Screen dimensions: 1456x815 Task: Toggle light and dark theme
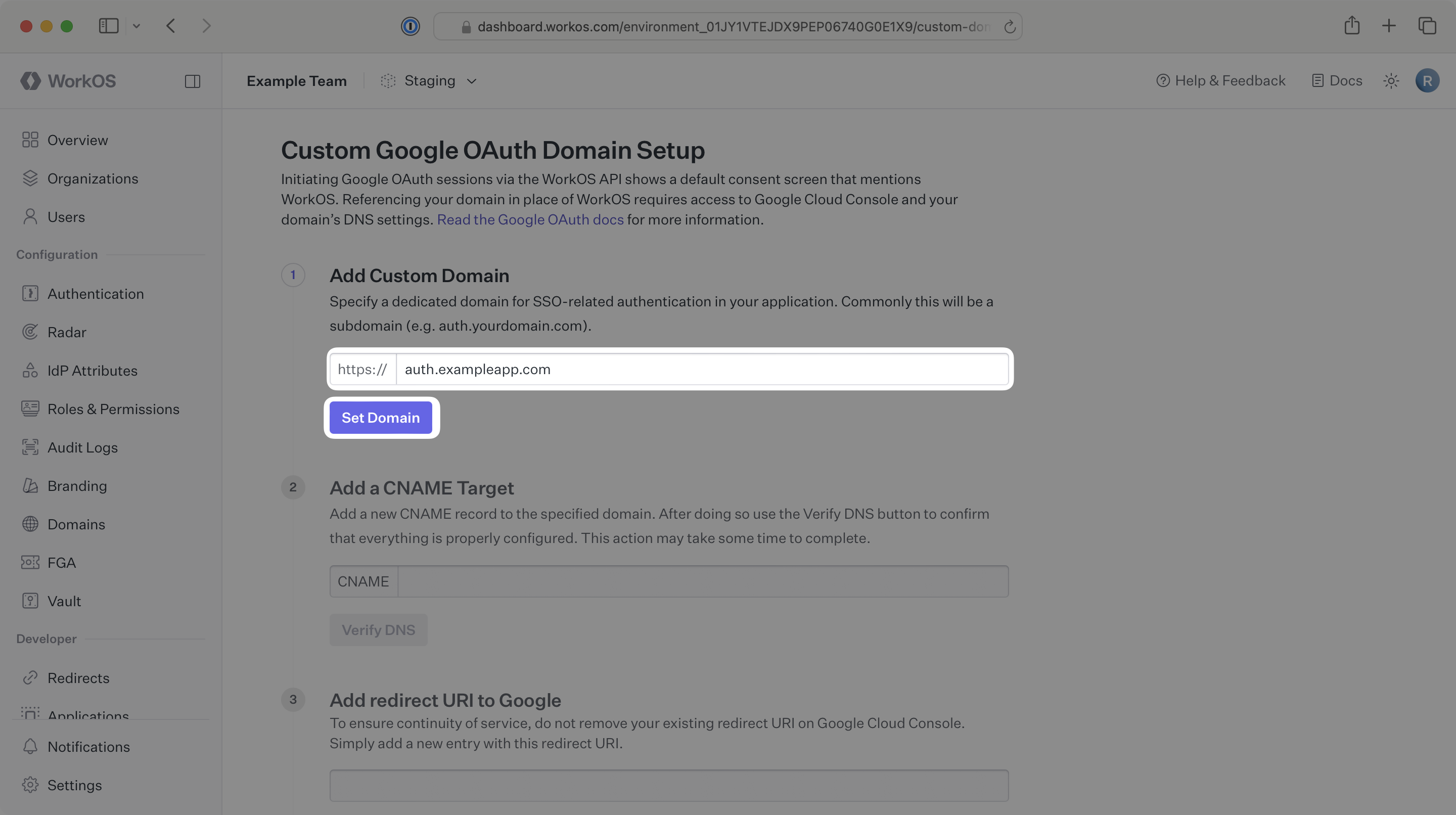click(x=1391, y=81)
